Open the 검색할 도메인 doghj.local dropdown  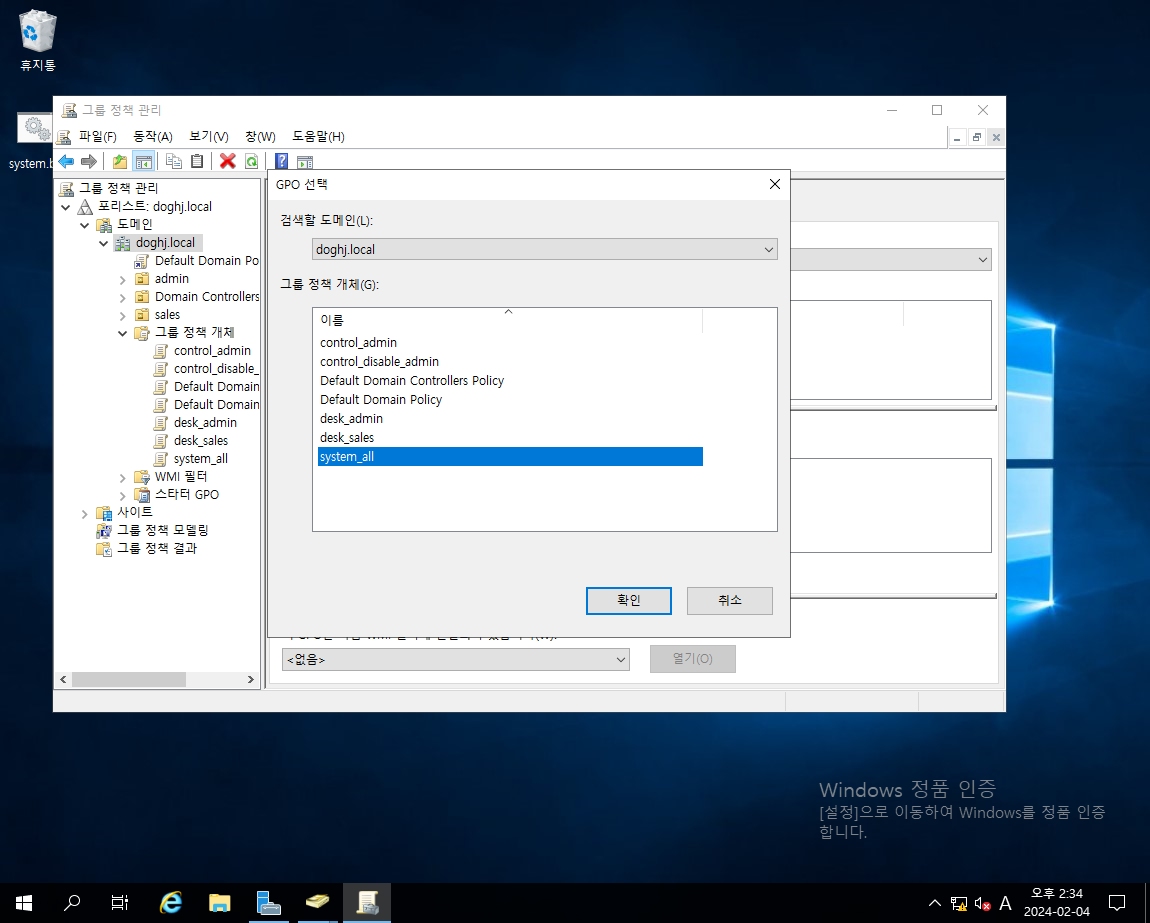(544, 249)
